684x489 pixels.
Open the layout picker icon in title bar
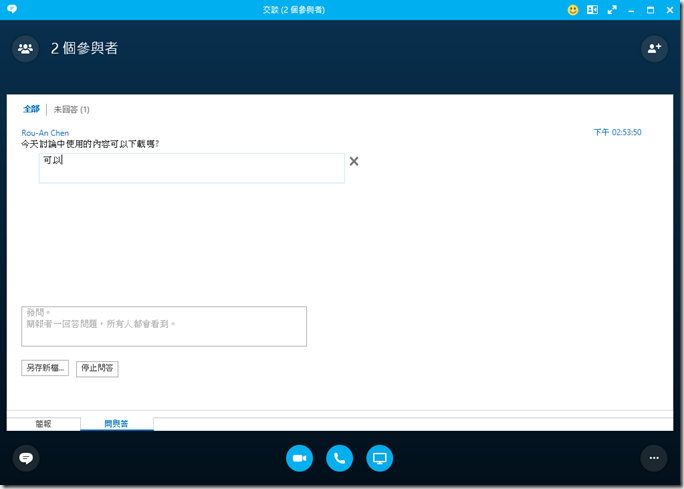pyautogui.click(x=592, y=10)
